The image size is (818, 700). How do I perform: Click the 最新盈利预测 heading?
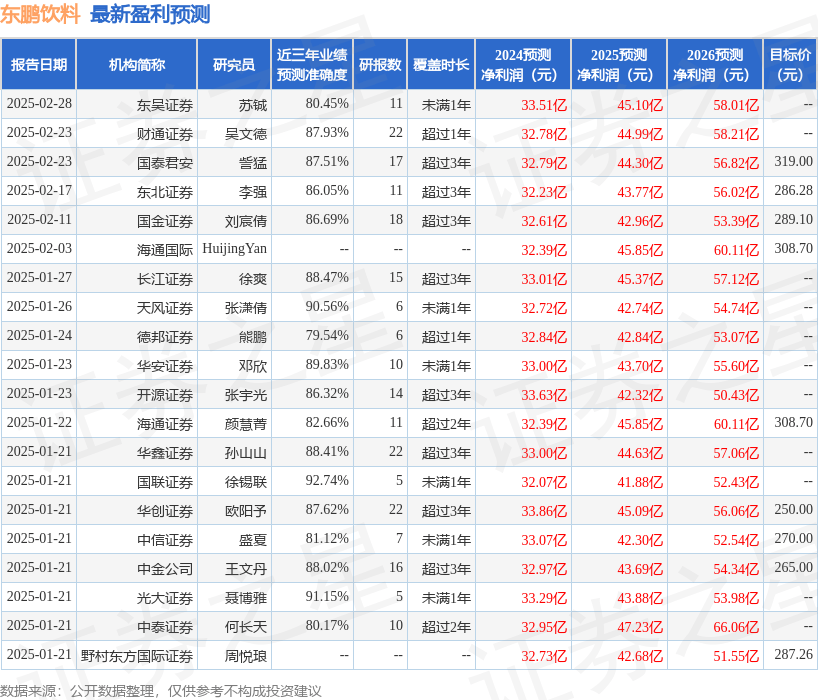point(150,15)
